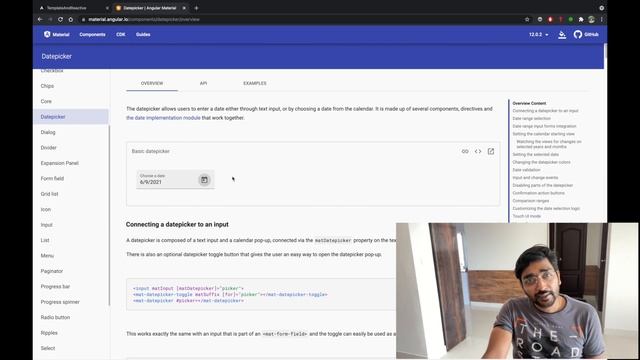The width and height of the screenshot is (640, 360).
Task: Switch to the API tab
Action: [x=203, y=83]
